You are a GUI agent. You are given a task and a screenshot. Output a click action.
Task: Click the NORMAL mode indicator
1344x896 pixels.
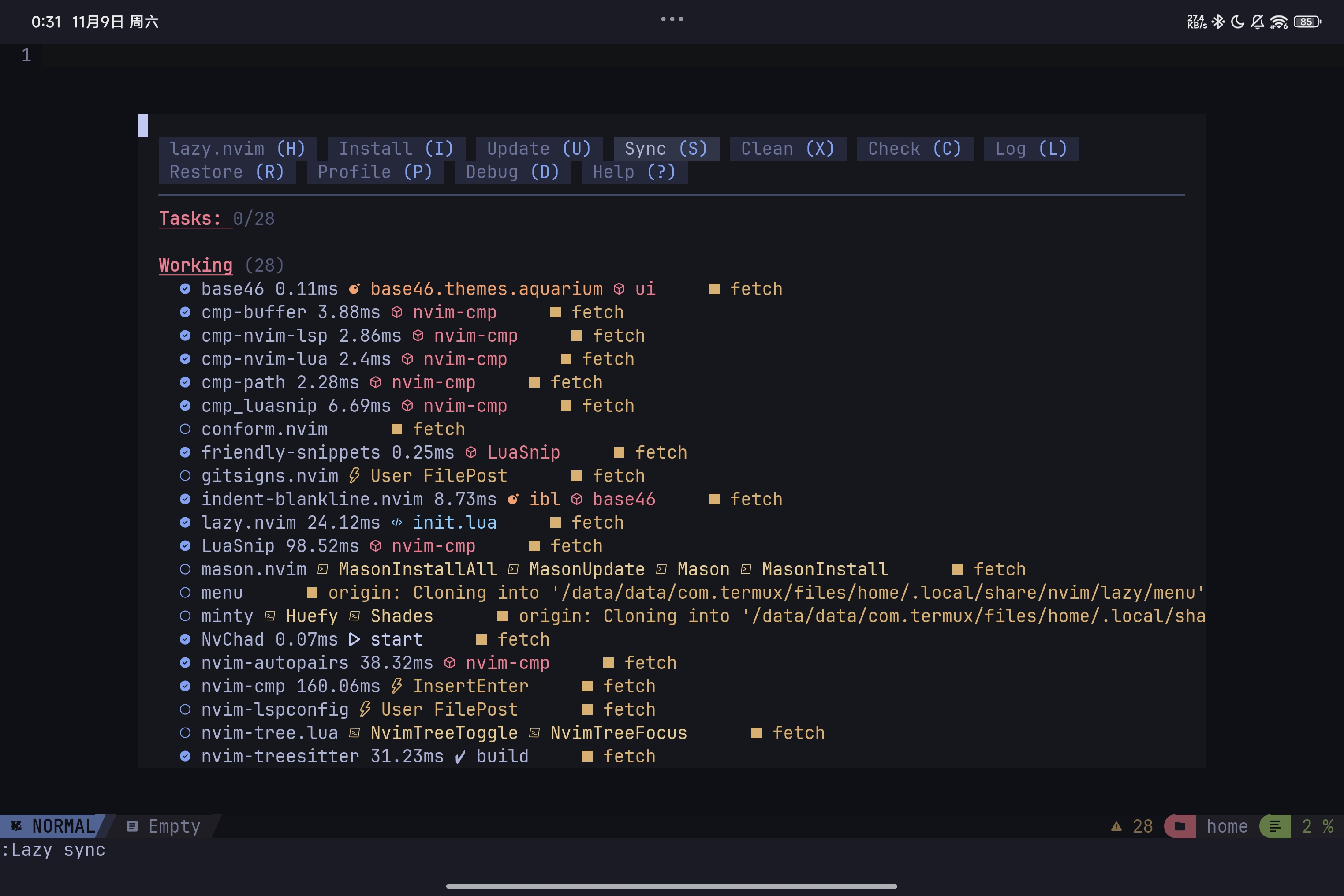point(52,826)
